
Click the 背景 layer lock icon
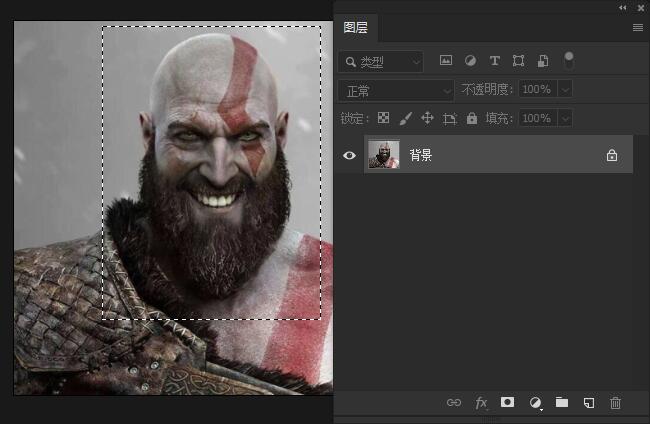[x=612, y=155]
